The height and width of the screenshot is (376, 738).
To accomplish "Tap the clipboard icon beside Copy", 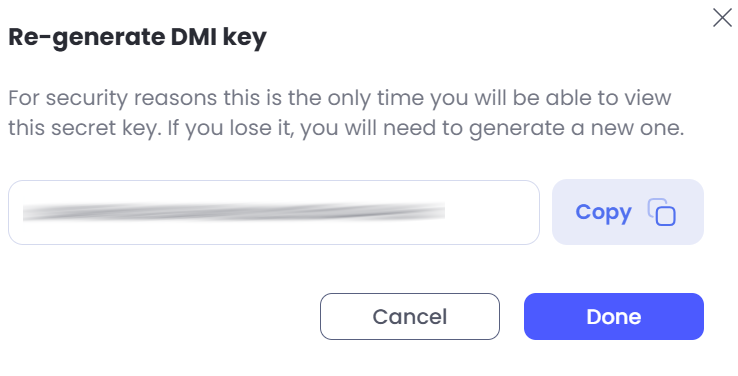I will tap(661, 212).
